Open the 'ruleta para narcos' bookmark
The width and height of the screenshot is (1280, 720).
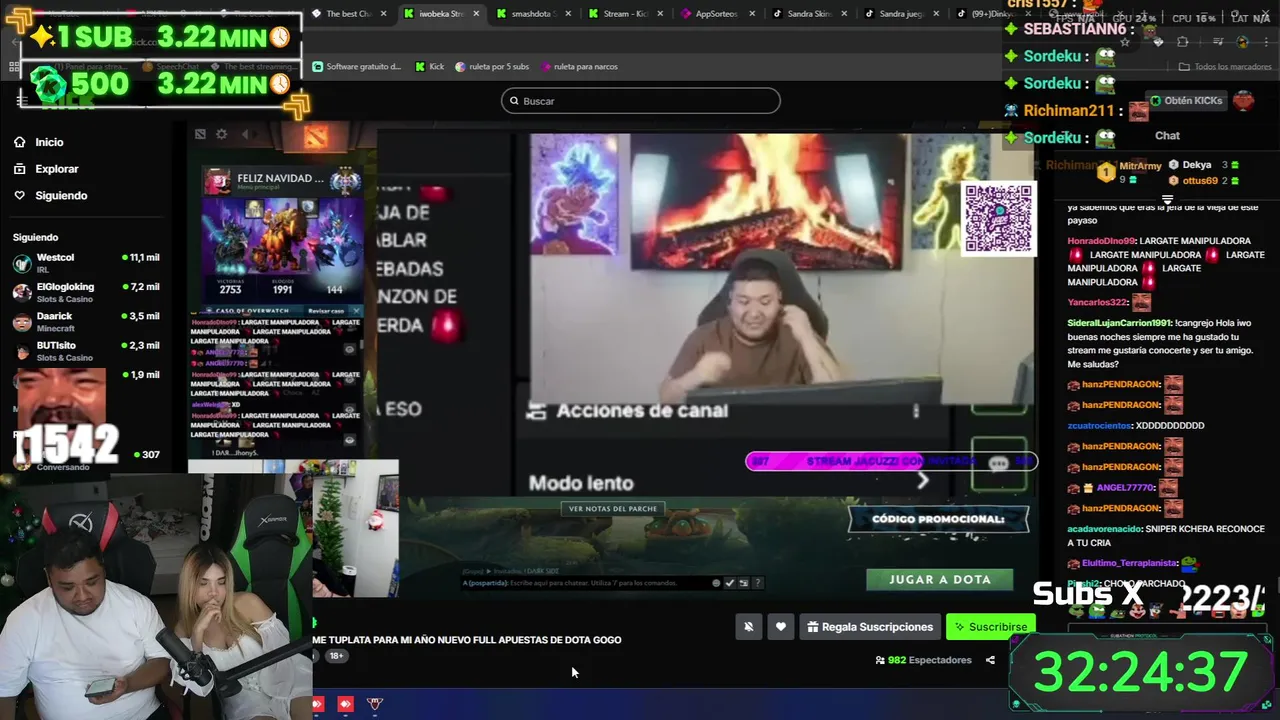pos(579,66)
